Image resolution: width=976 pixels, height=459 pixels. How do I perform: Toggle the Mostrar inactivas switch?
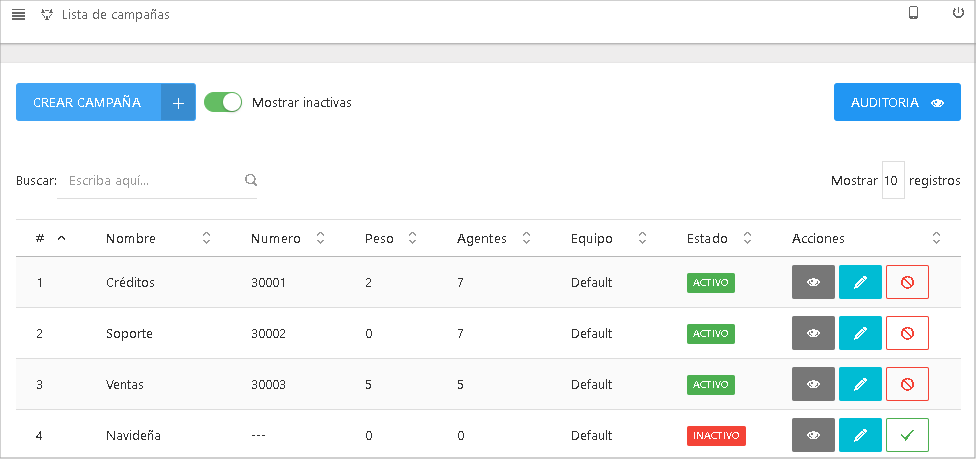tap(223, 102)
